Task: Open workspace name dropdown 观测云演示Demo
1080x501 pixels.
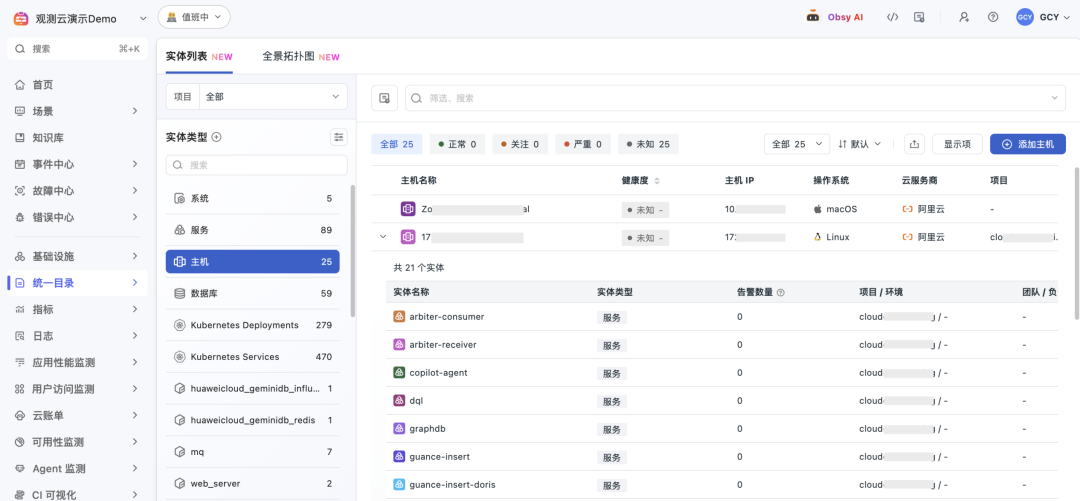Action: 82,19
